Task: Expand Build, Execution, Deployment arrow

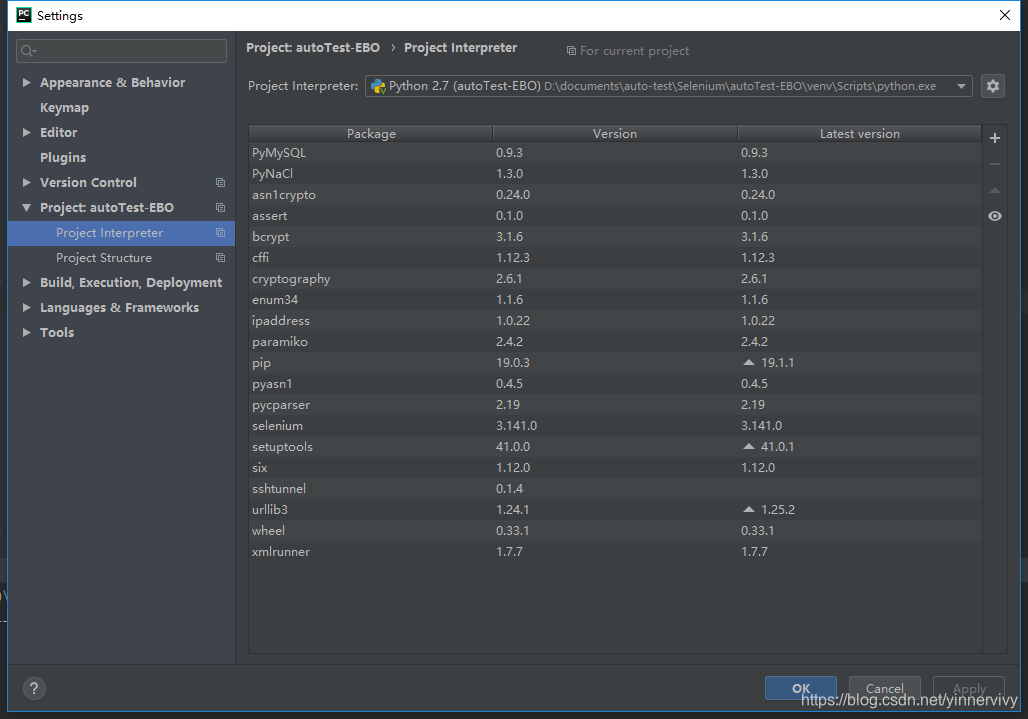Action: (27, 282)
